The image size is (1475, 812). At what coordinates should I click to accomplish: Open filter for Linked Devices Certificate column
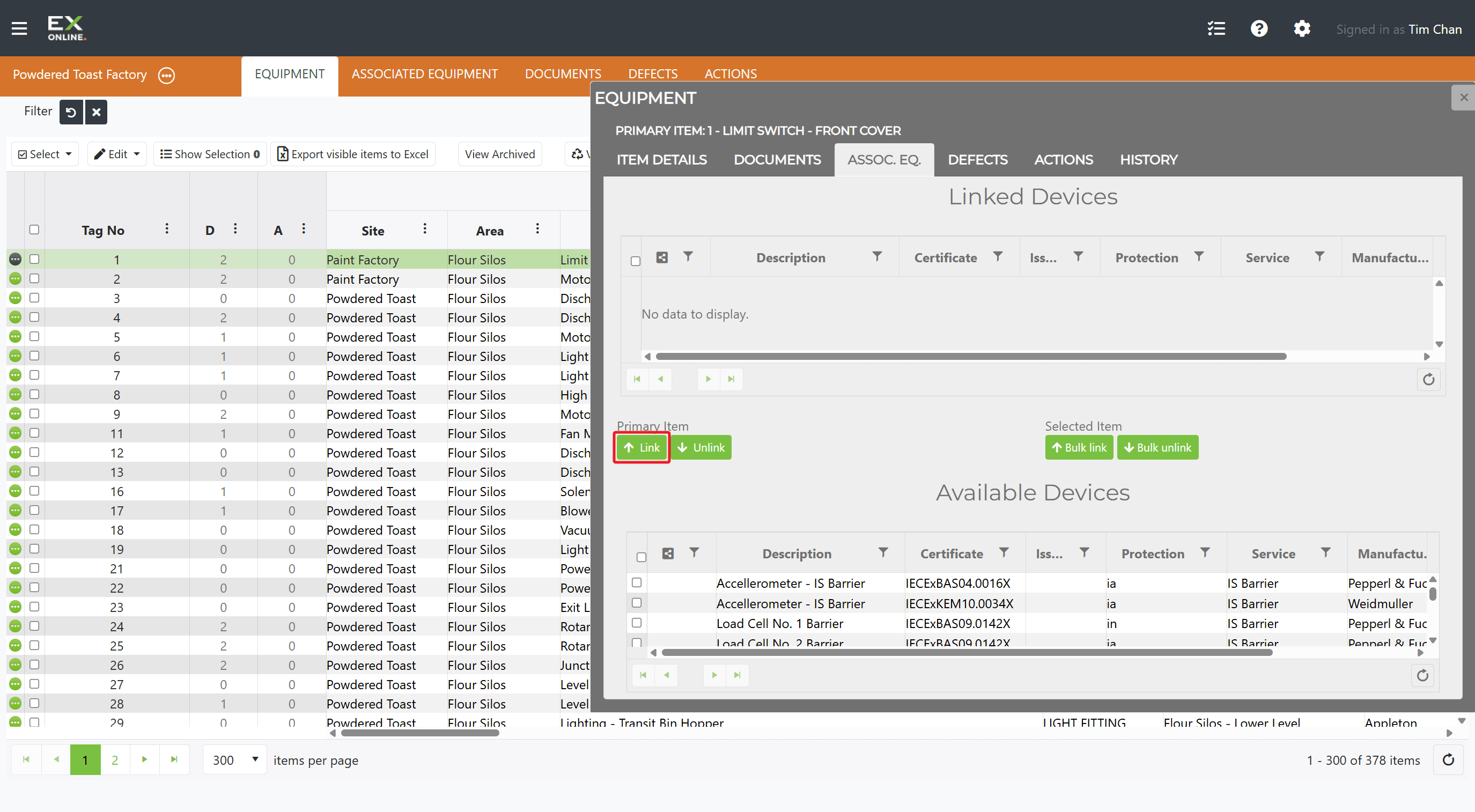(x=998, y=256)
